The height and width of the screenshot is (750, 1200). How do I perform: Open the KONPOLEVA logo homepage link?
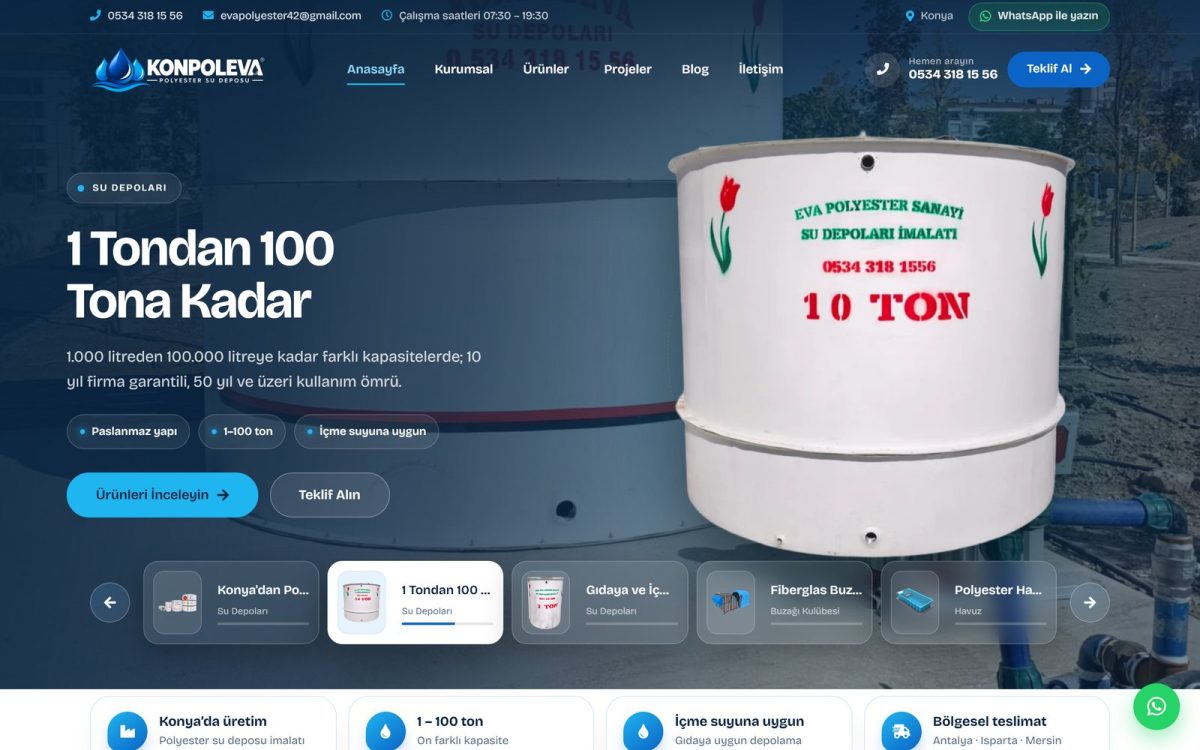(x=178, y=70)
